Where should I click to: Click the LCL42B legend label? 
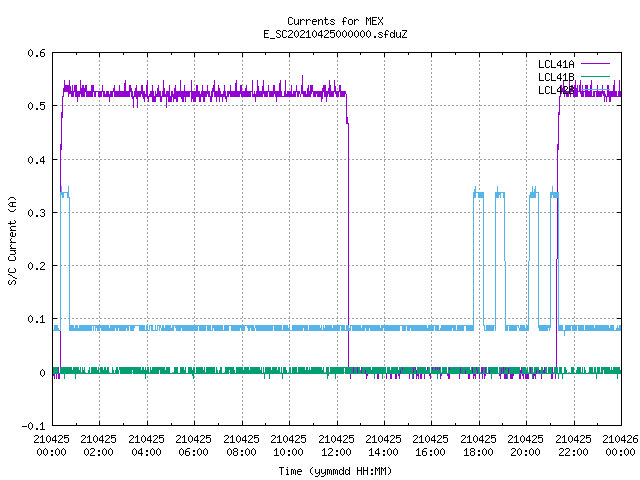click(x=556, y=90)
